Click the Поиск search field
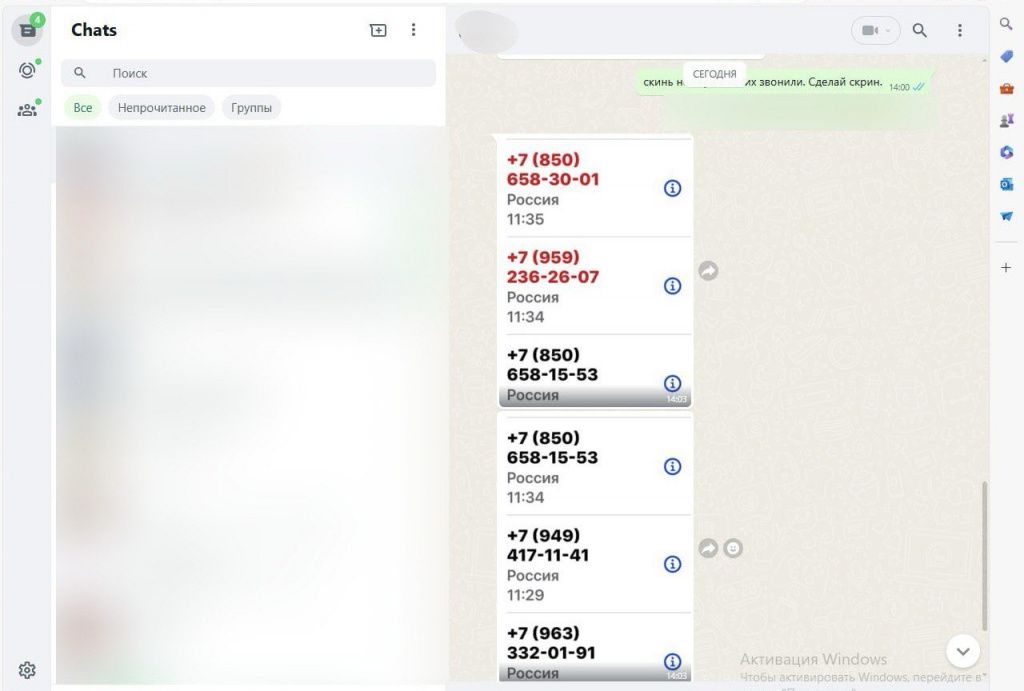 [248, 73]
